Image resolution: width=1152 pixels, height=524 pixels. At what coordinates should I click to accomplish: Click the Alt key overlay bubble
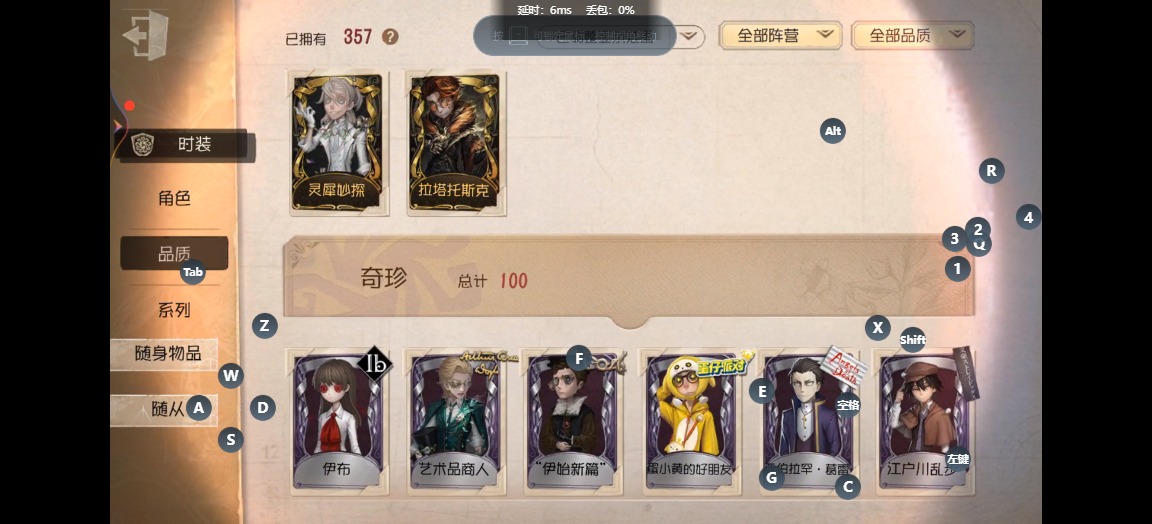tap(832, 132)
